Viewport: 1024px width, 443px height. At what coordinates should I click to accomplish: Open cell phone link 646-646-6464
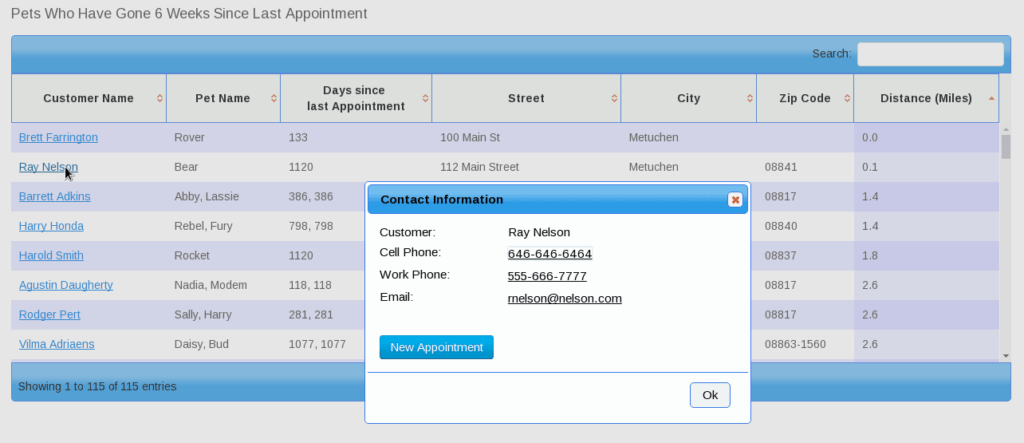pos(550,254)
